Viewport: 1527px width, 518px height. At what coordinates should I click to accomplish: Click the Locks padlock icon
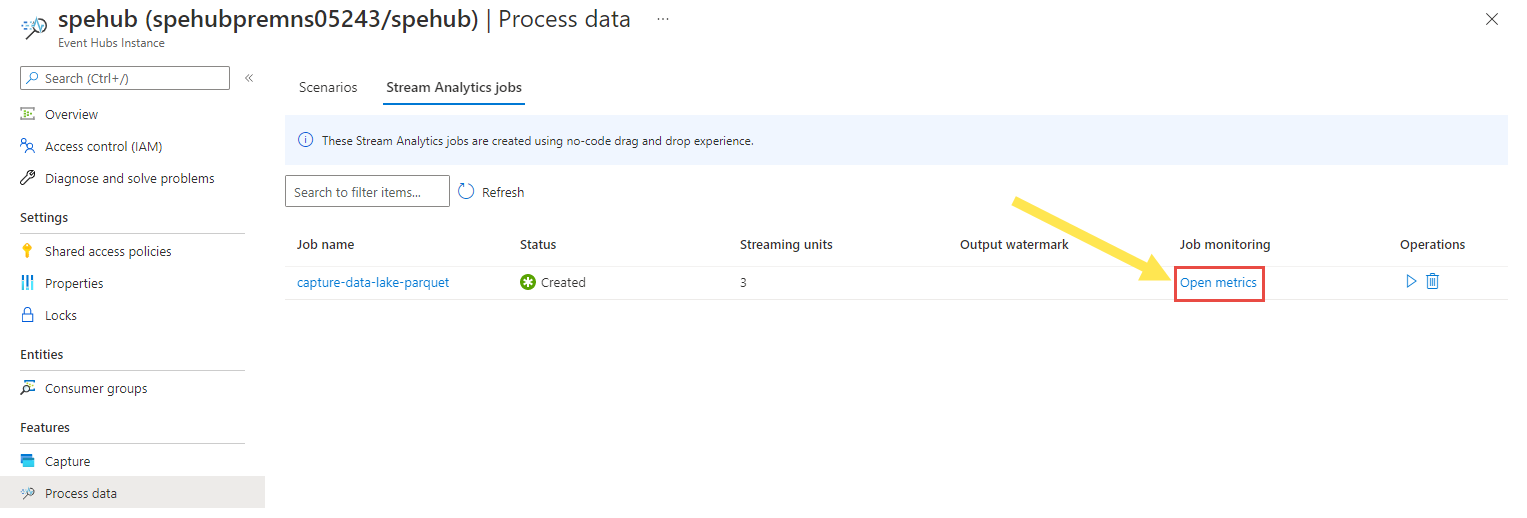click(28, 315)
